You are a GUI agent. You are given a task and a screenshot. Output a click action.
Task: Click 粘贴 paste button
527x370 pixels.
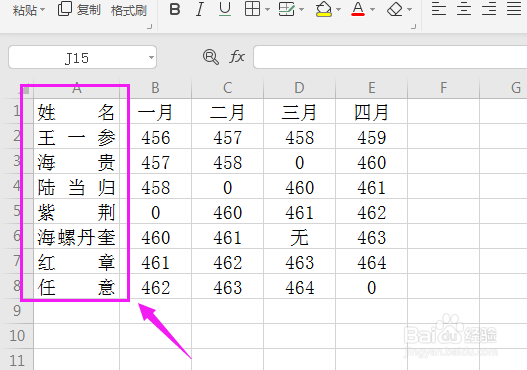tap(25, 10)
